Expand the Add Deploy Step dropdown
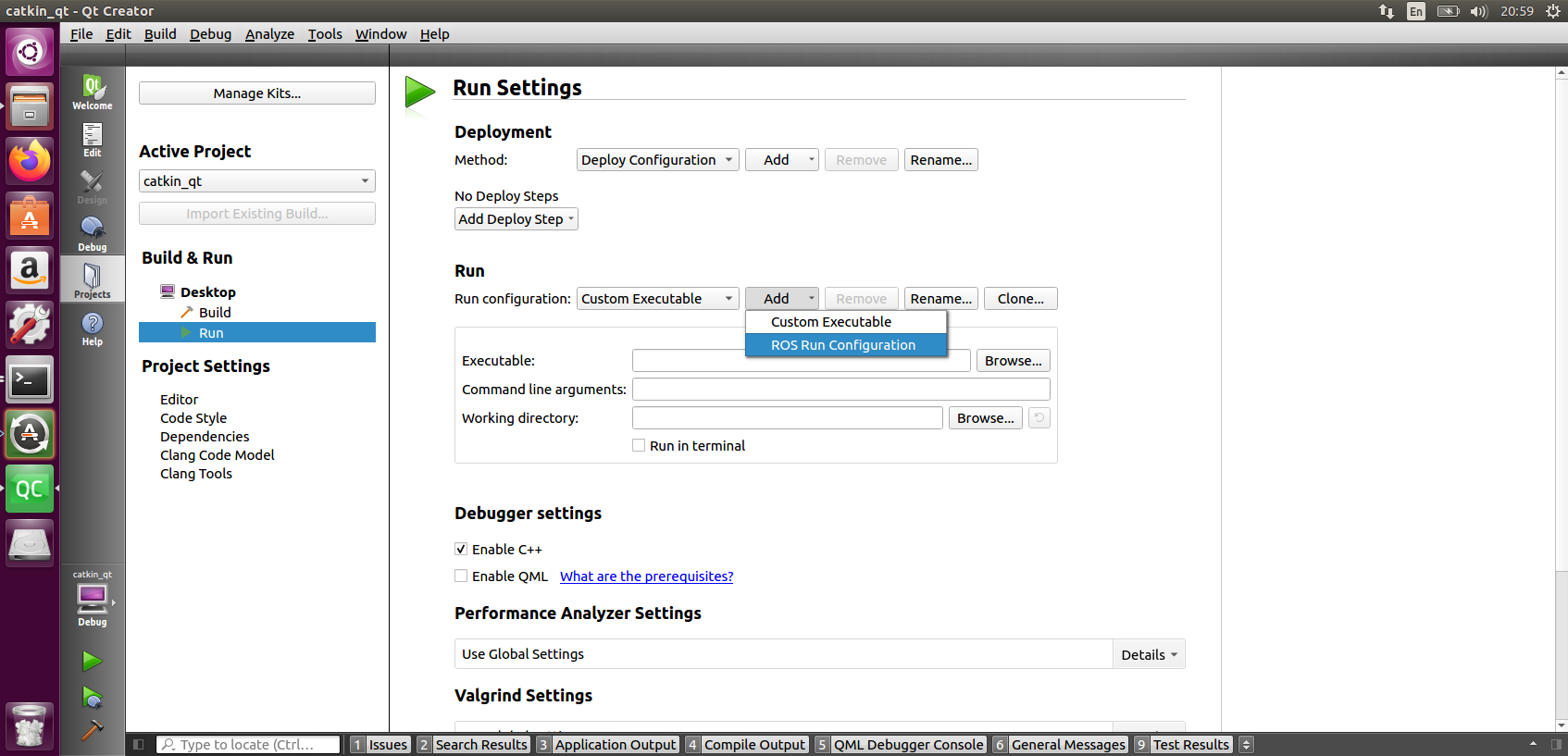1568x756 pixels. [x=516, y=219]
